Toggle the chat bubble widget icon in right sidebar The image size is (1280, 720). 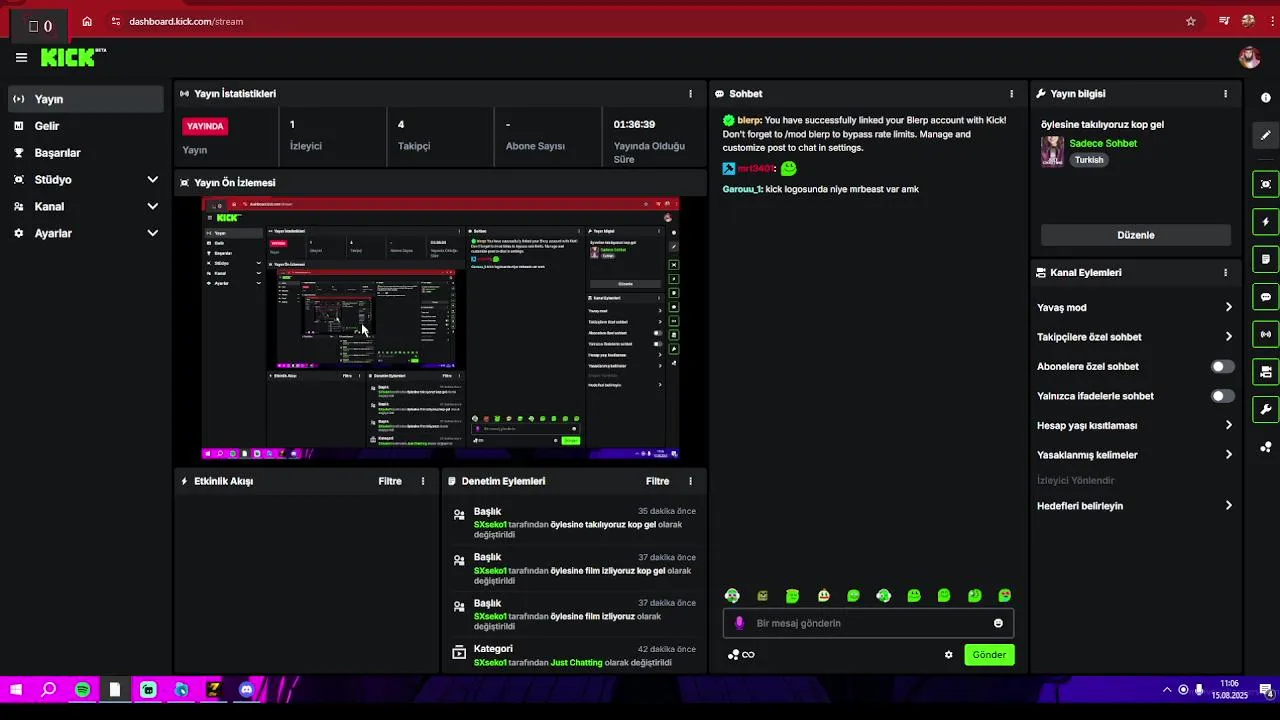pos(1266,297)
